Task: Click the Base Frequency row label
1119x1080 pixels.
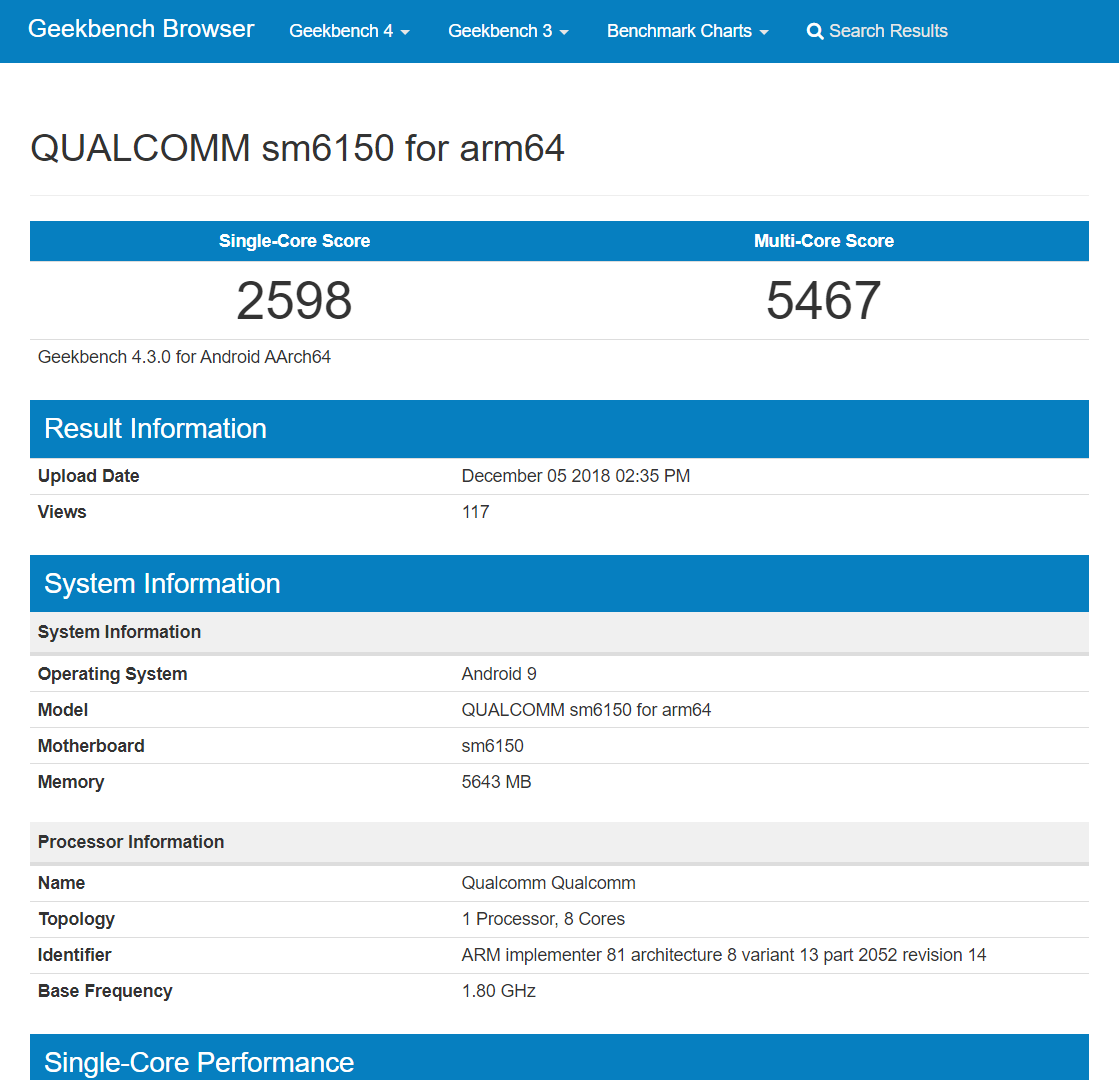Action: coord(105,991)
